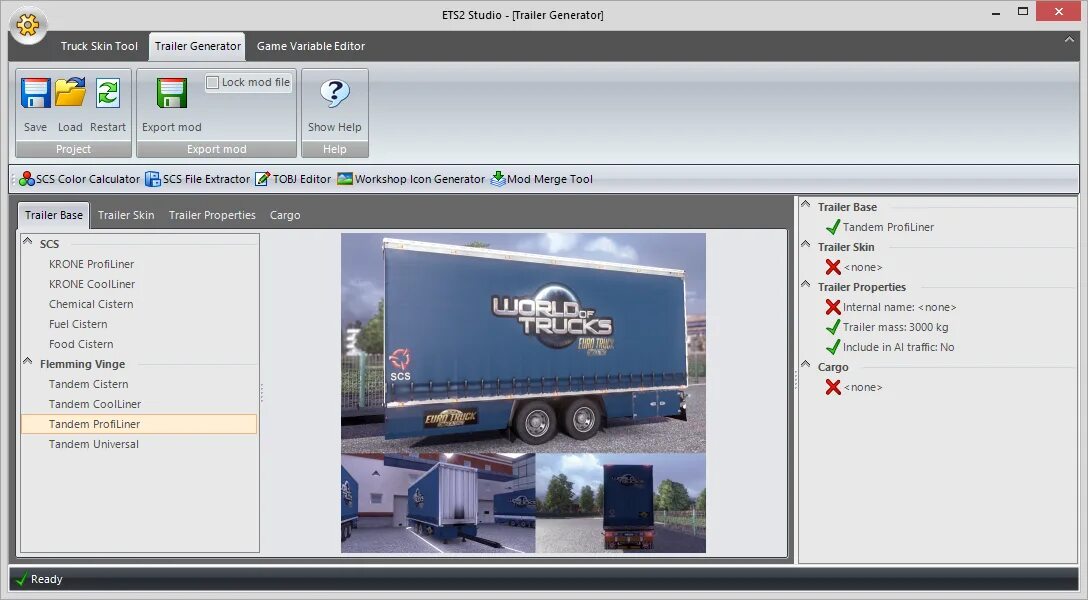Switch to the Truck Skin Tool tab
1088x600 pixels.
pyautogui.click(x=98, y=46)
